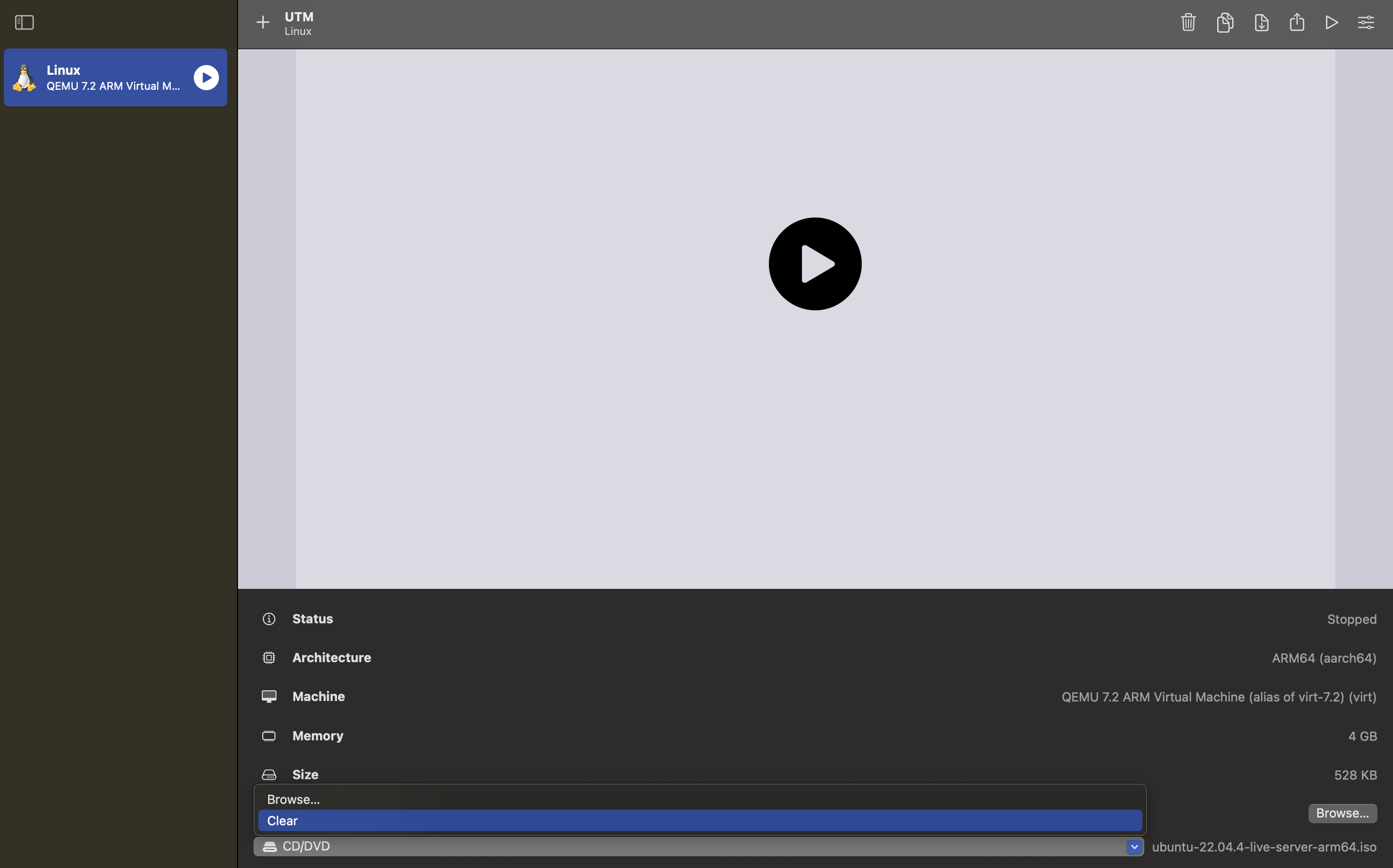
Task: Choose Browse... in the popup menu
Action: click(700, 799)
